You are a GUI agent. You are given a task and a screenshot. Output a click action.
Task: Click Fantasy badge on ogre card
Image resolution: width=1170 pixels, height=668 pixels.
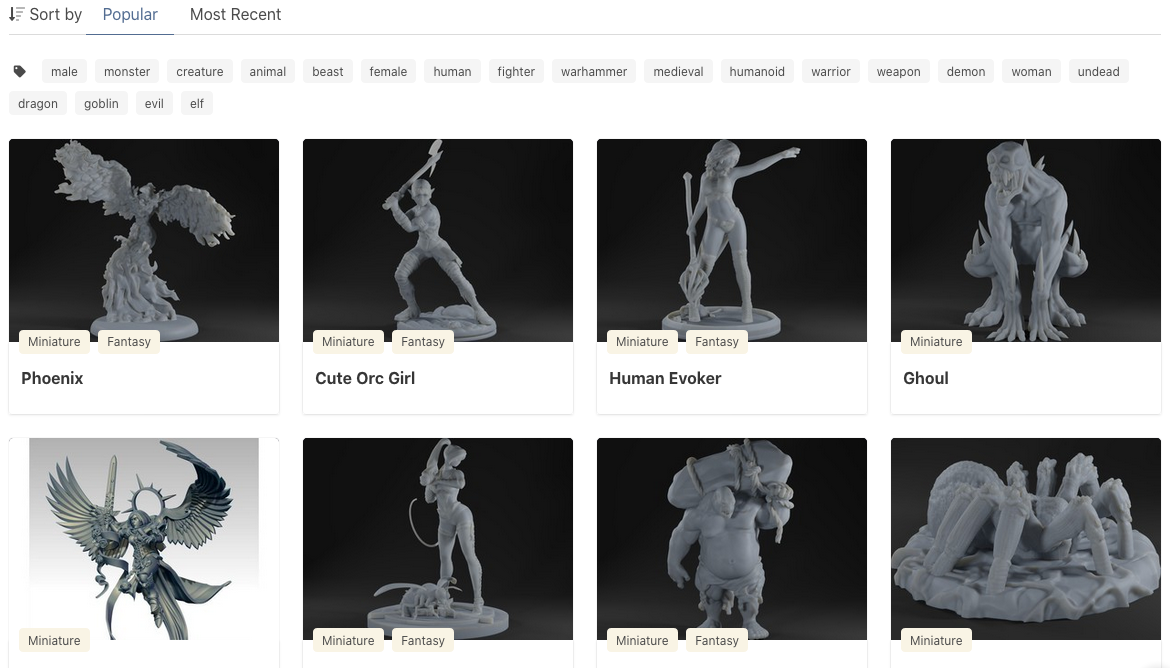point(717,640)
